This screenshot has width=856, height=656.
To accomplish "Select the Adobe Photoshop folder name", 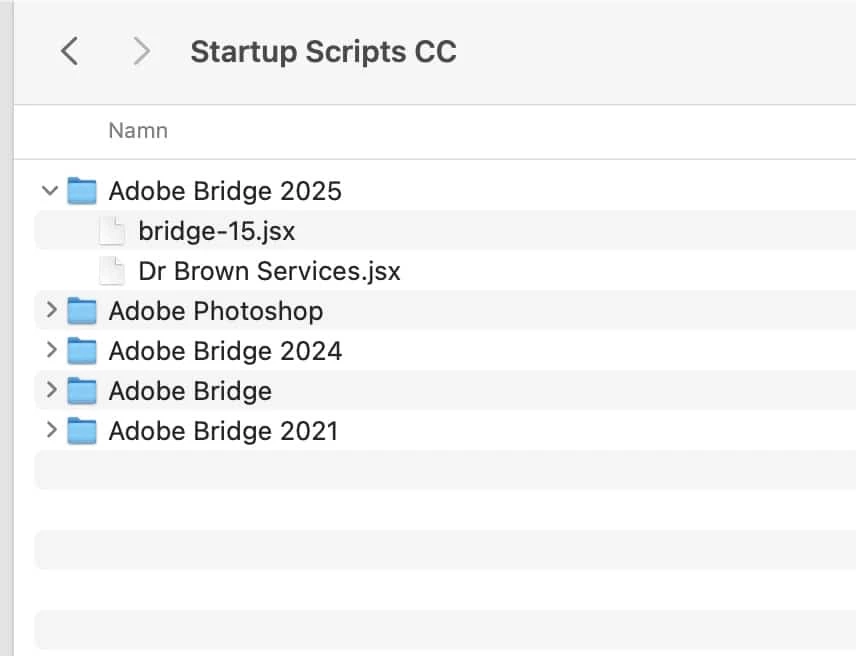I will 215,311.
